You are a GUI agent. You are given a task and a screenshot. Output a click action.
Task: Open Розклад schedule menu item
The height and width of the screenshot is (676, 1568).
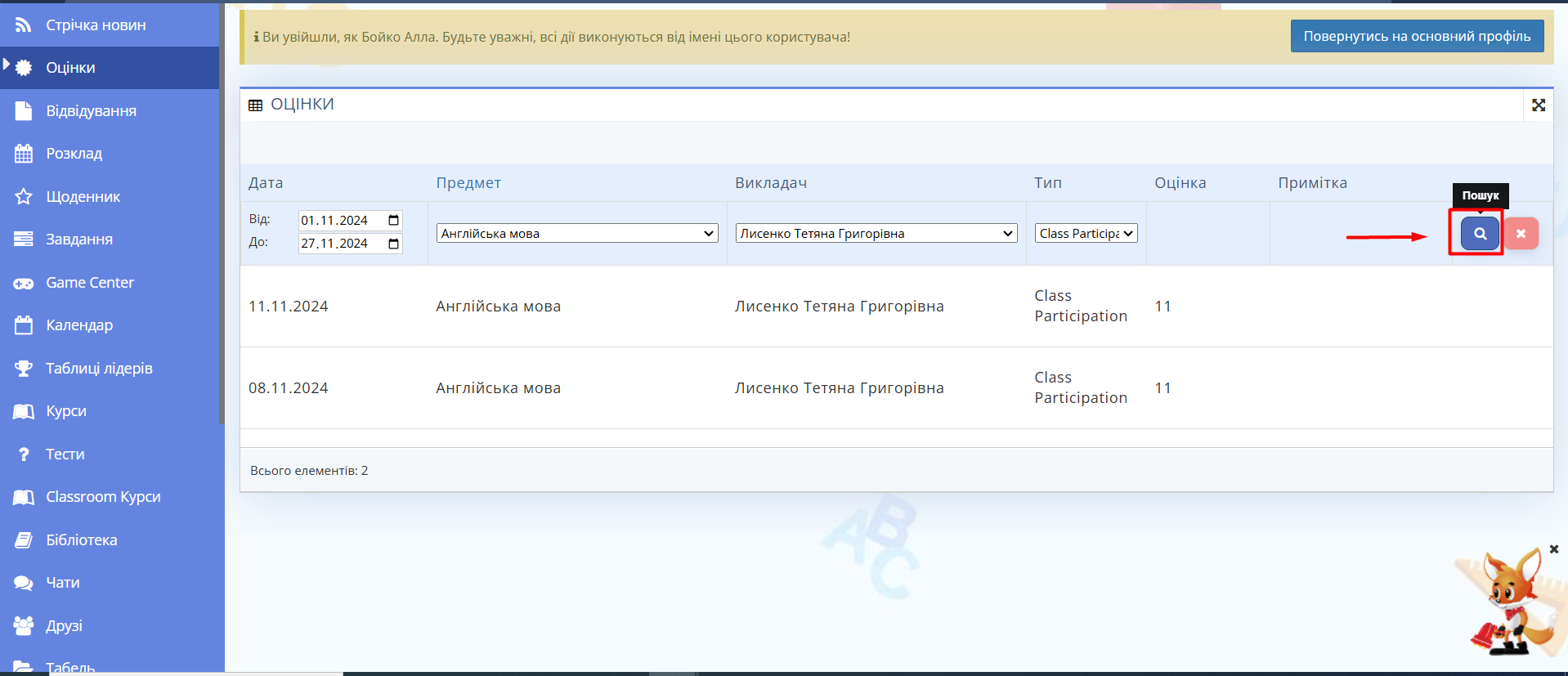[x=74, y=154]
